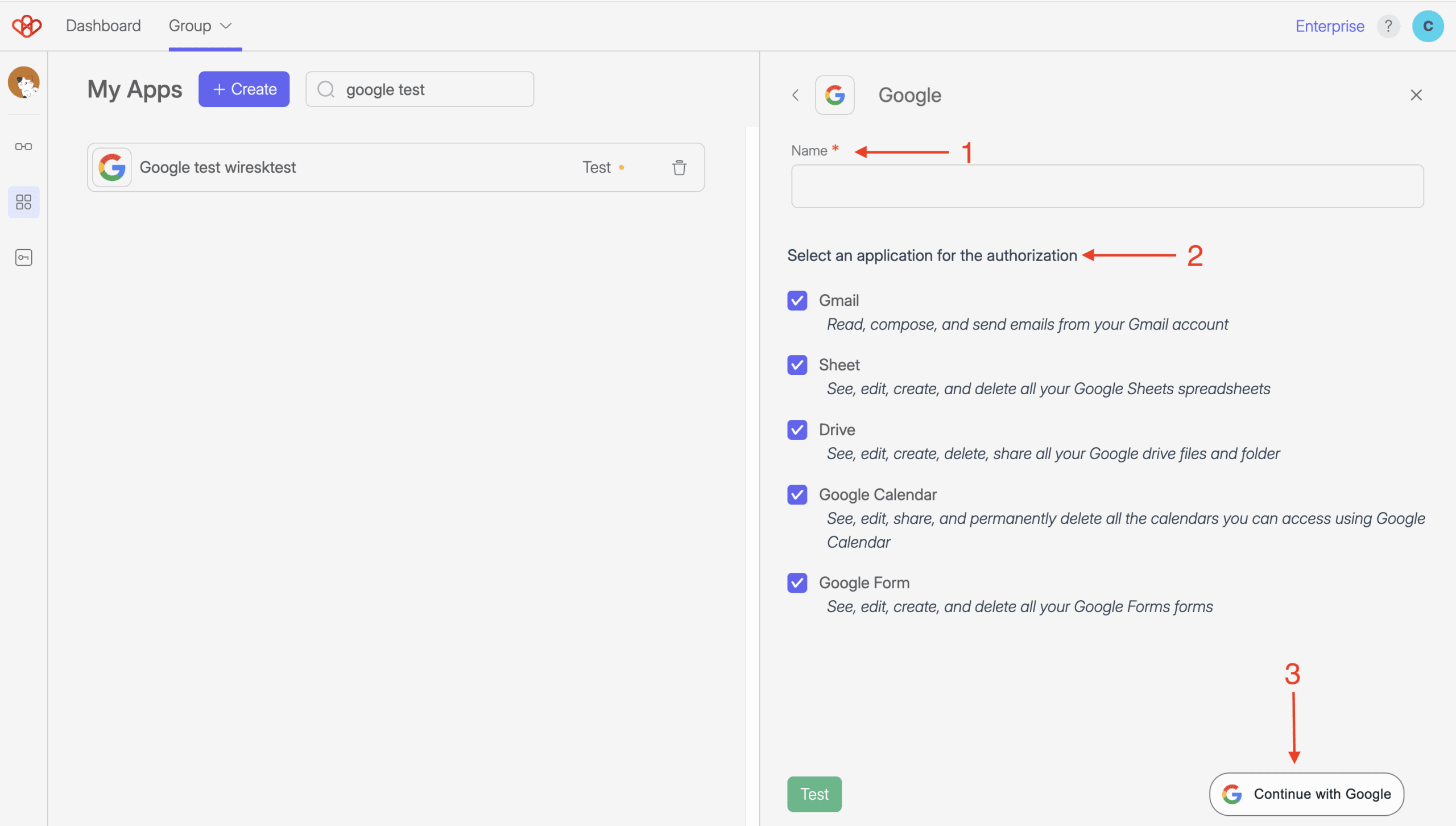Click the Sheet label text
Viewport: 1456px width, 826px height.
pyautogui.click(x=839, y=365)
